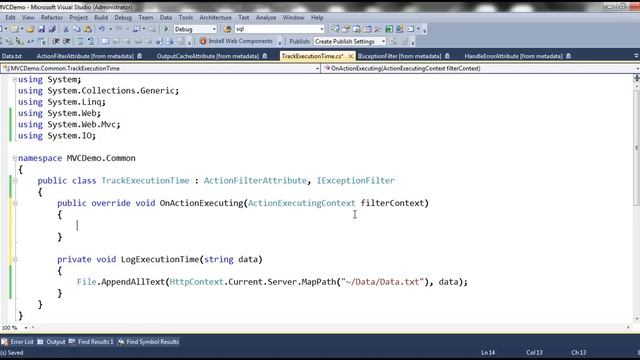Collapse the TrackExecutionTime class outline
Image resolution: width=640 pixels, height=360 pixels.
[15, 180]
